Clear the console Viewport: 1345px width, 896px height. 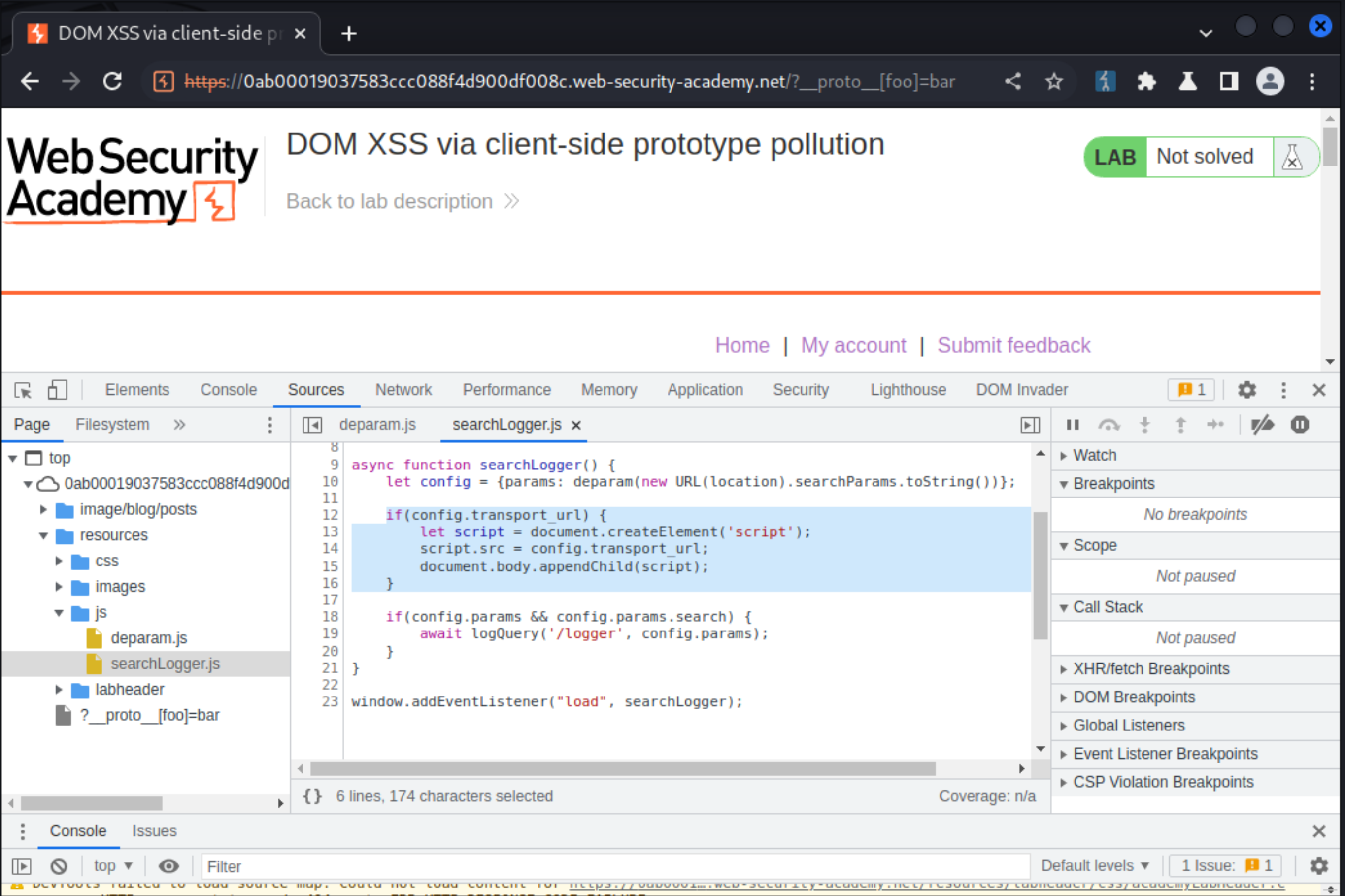click(59, 866)
